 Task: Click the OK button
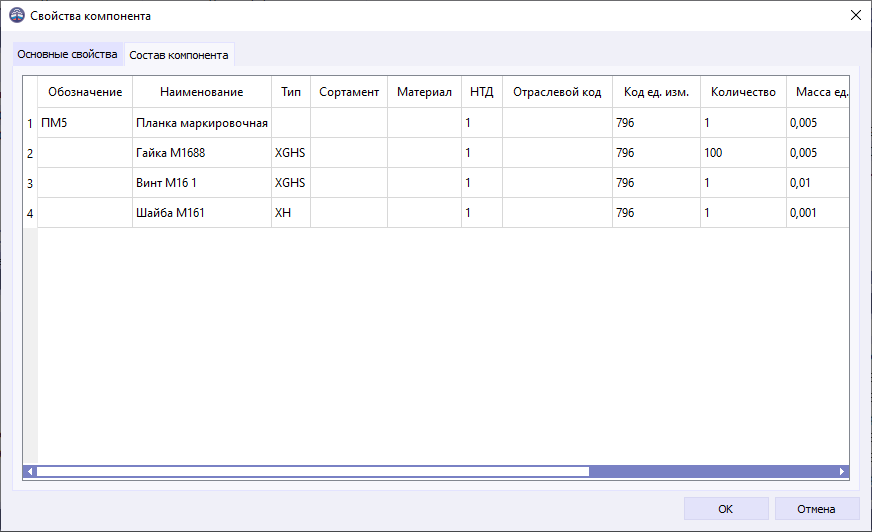click(726, 509)
